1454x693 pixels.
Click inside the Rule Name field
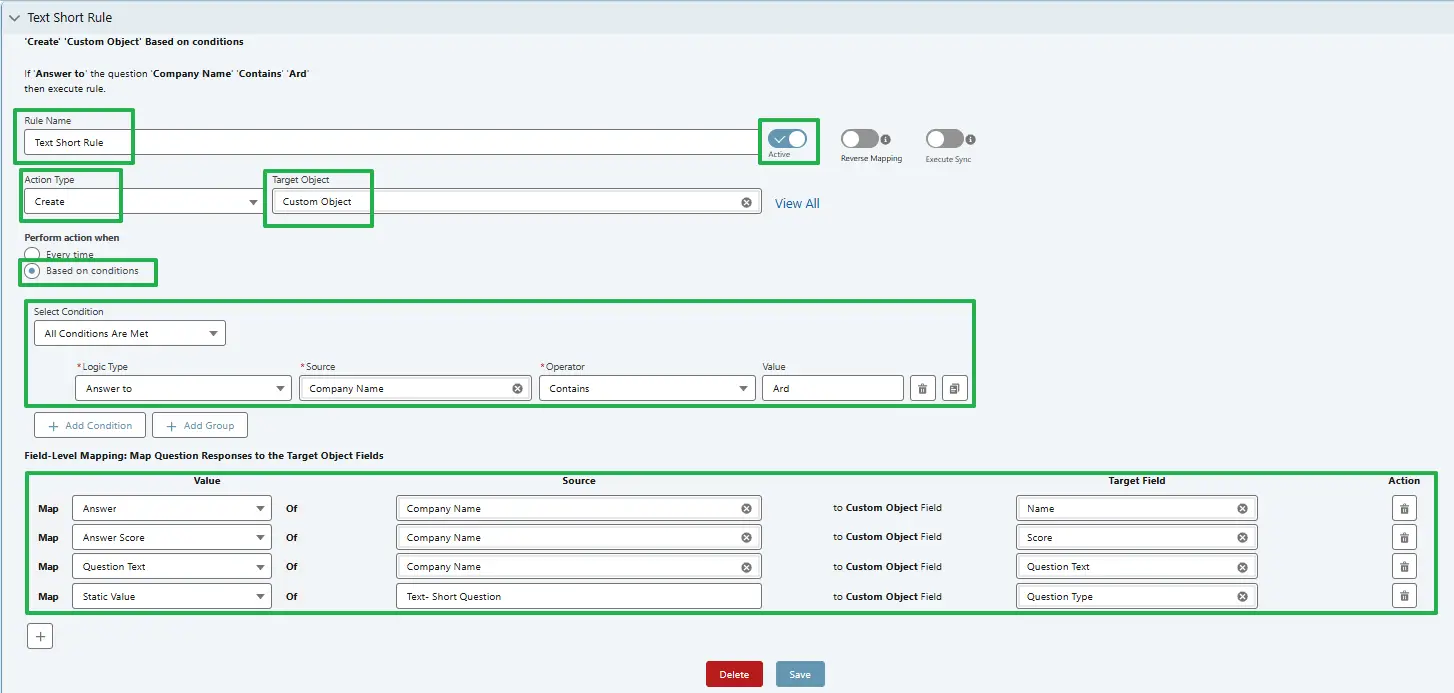point(77,142)
